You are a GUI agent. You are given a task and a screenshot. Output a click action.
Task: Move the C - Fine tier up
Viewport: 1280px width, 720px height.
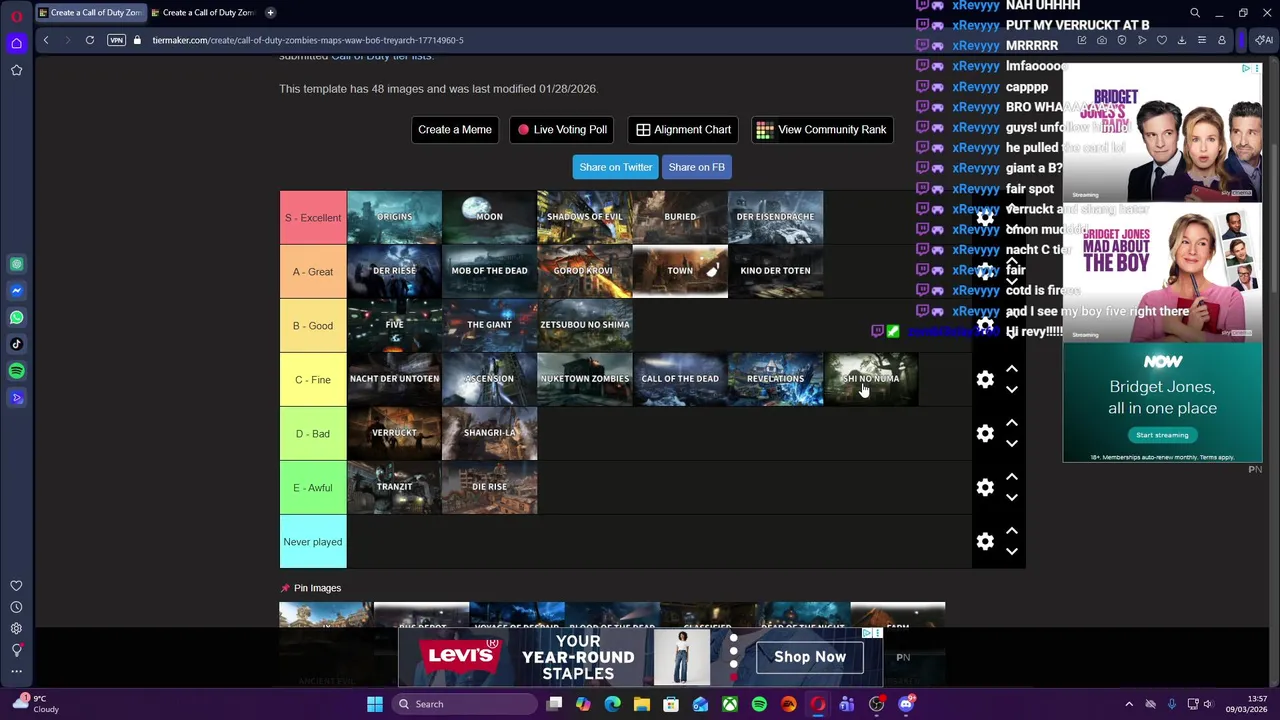click(x=1012, y=369)
